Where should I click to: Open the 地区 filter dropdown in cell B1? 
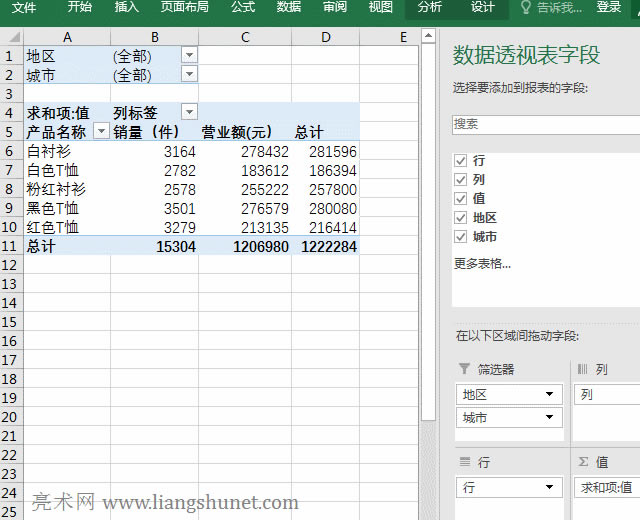point(189,56)
